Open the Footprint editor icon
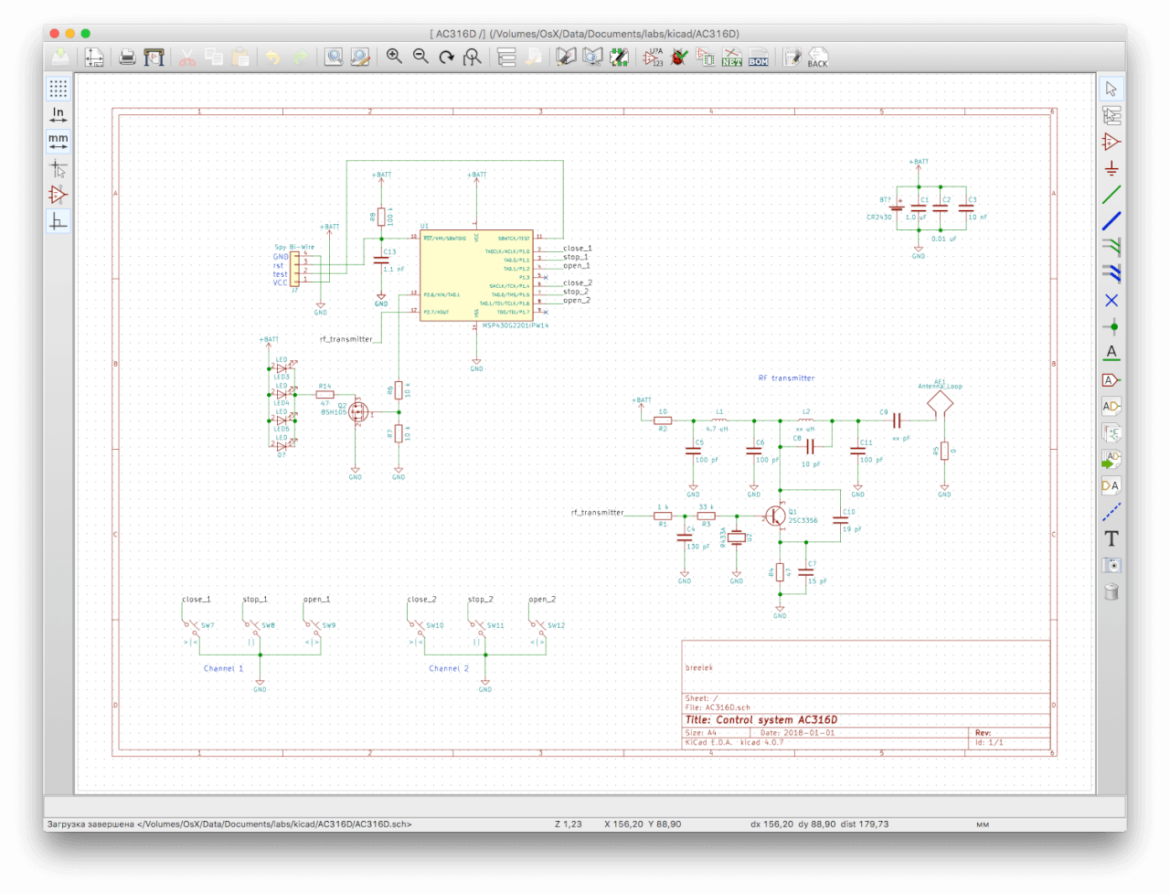 [619, 57]
